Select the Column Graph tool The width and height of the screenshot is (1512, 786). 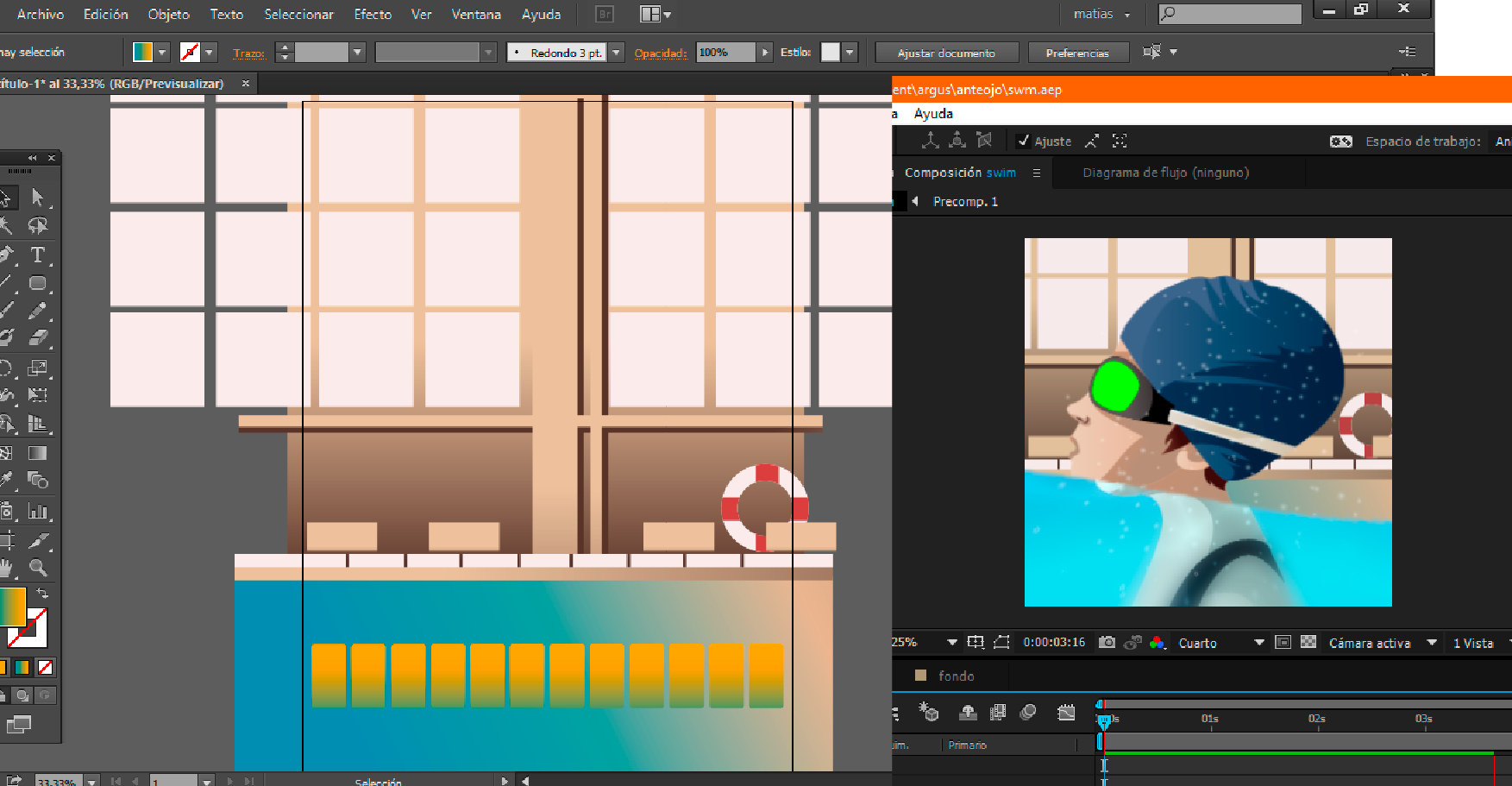[37, 511]
